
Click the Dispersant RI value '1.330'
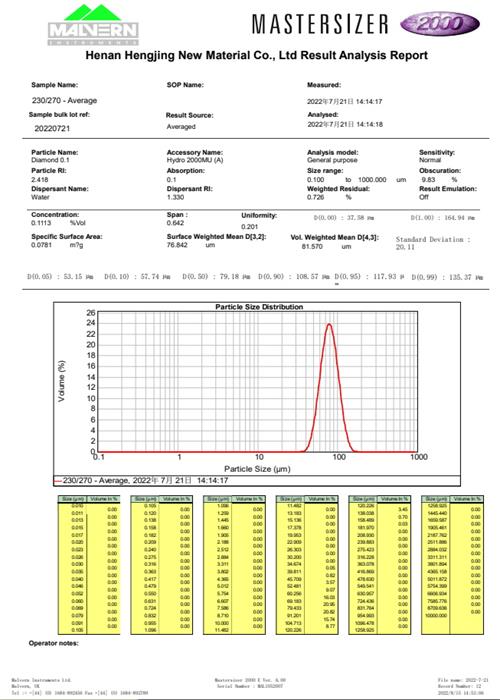[175, 197]
